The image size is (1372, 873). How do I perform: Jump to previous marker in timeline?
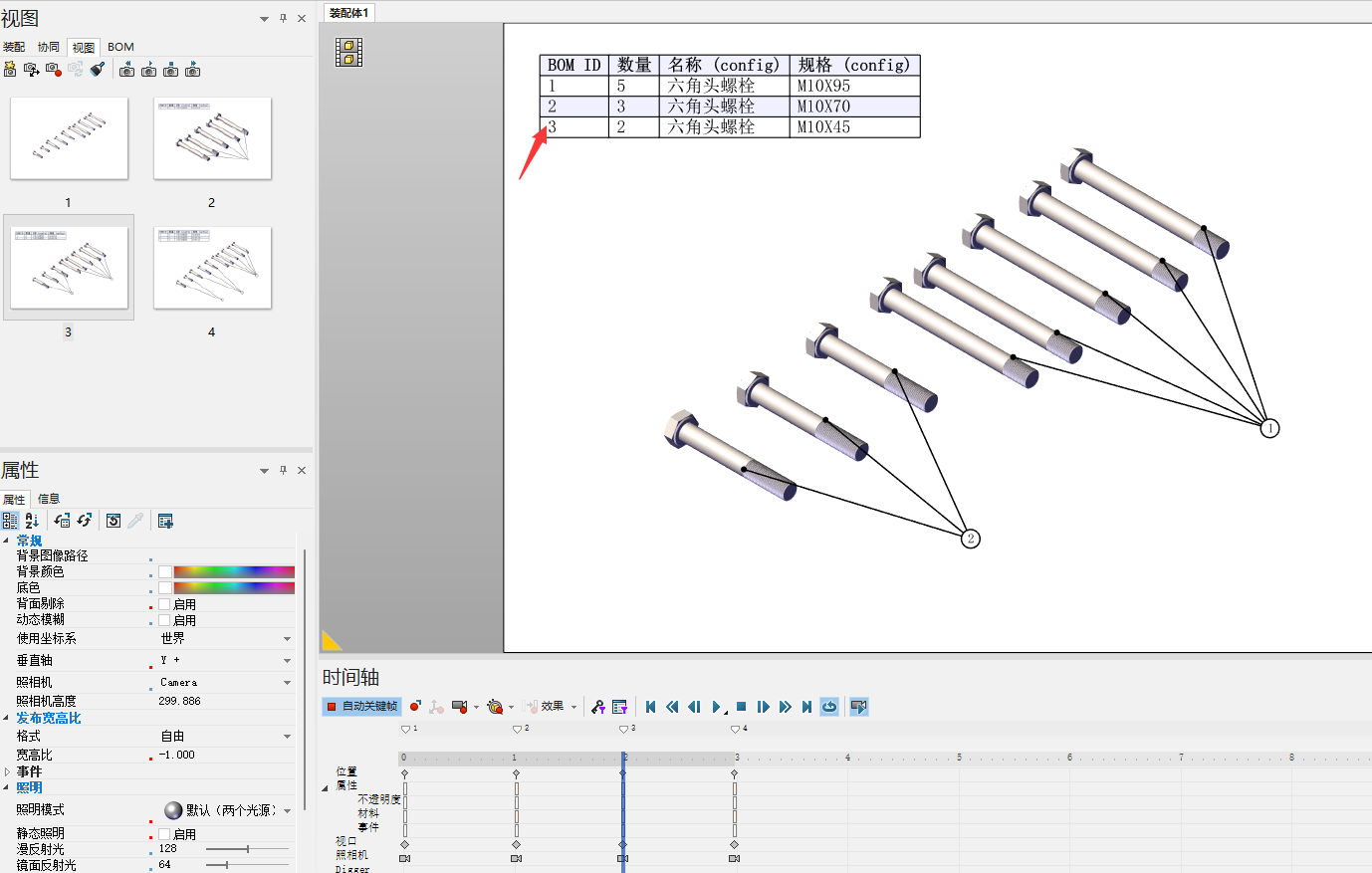pyautogui.click(x=672, y=707)
